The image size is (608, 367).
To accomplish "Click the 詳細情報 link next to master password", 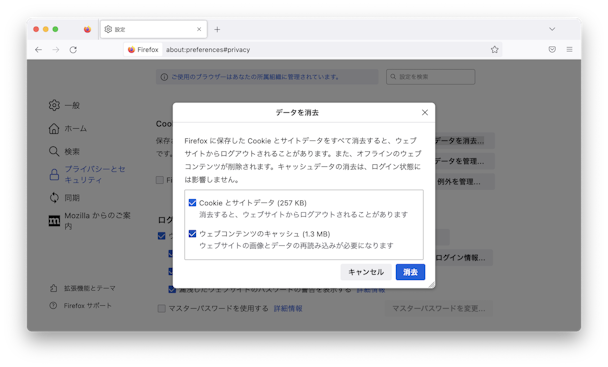I will [288, 308].
